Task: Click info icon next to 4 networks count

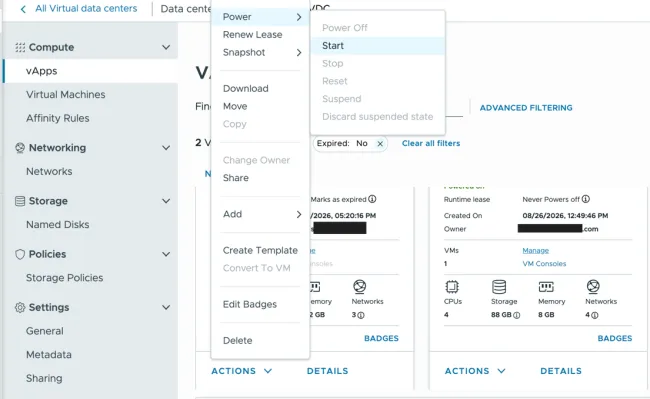Action: tap(594, 315)
